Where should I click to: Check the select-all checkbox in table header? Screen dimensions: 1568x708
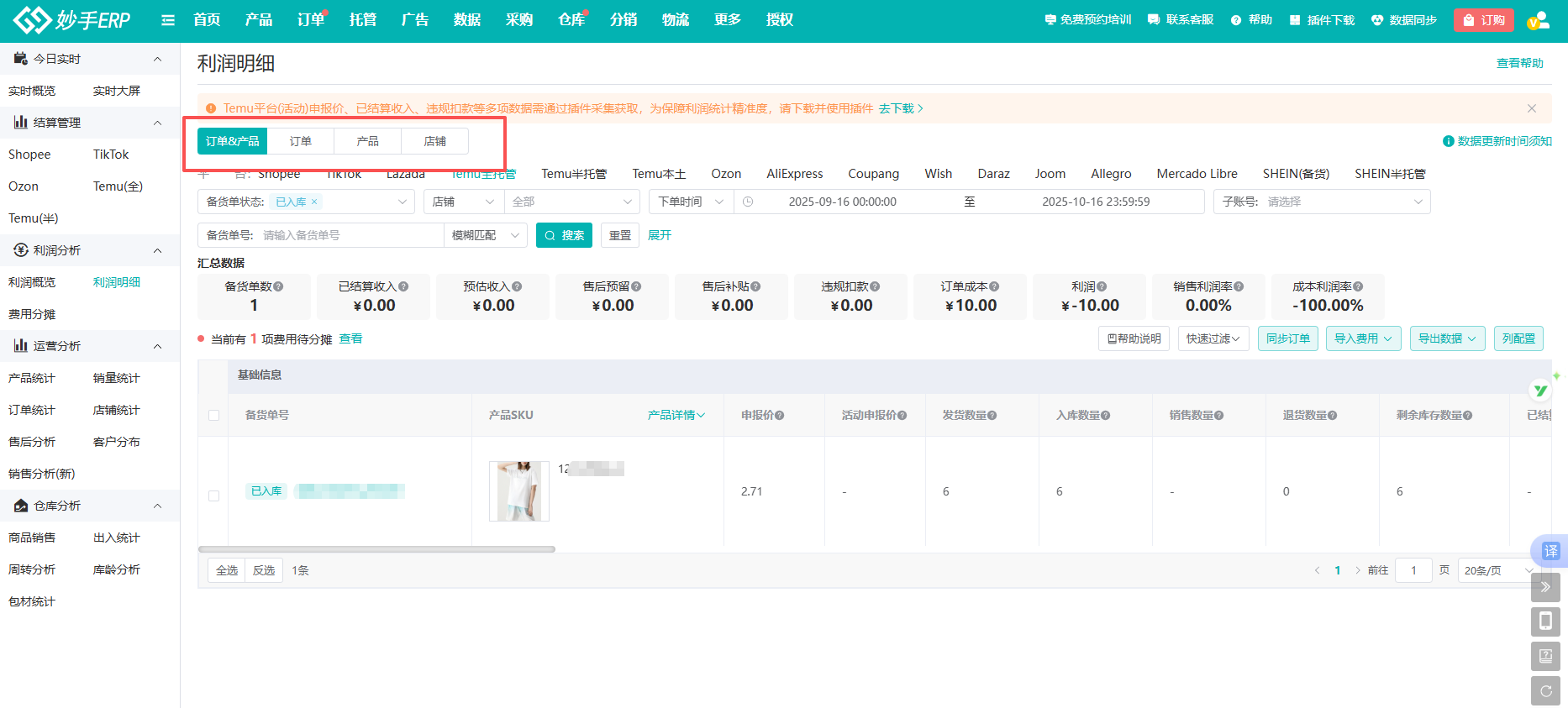(213, 415)
